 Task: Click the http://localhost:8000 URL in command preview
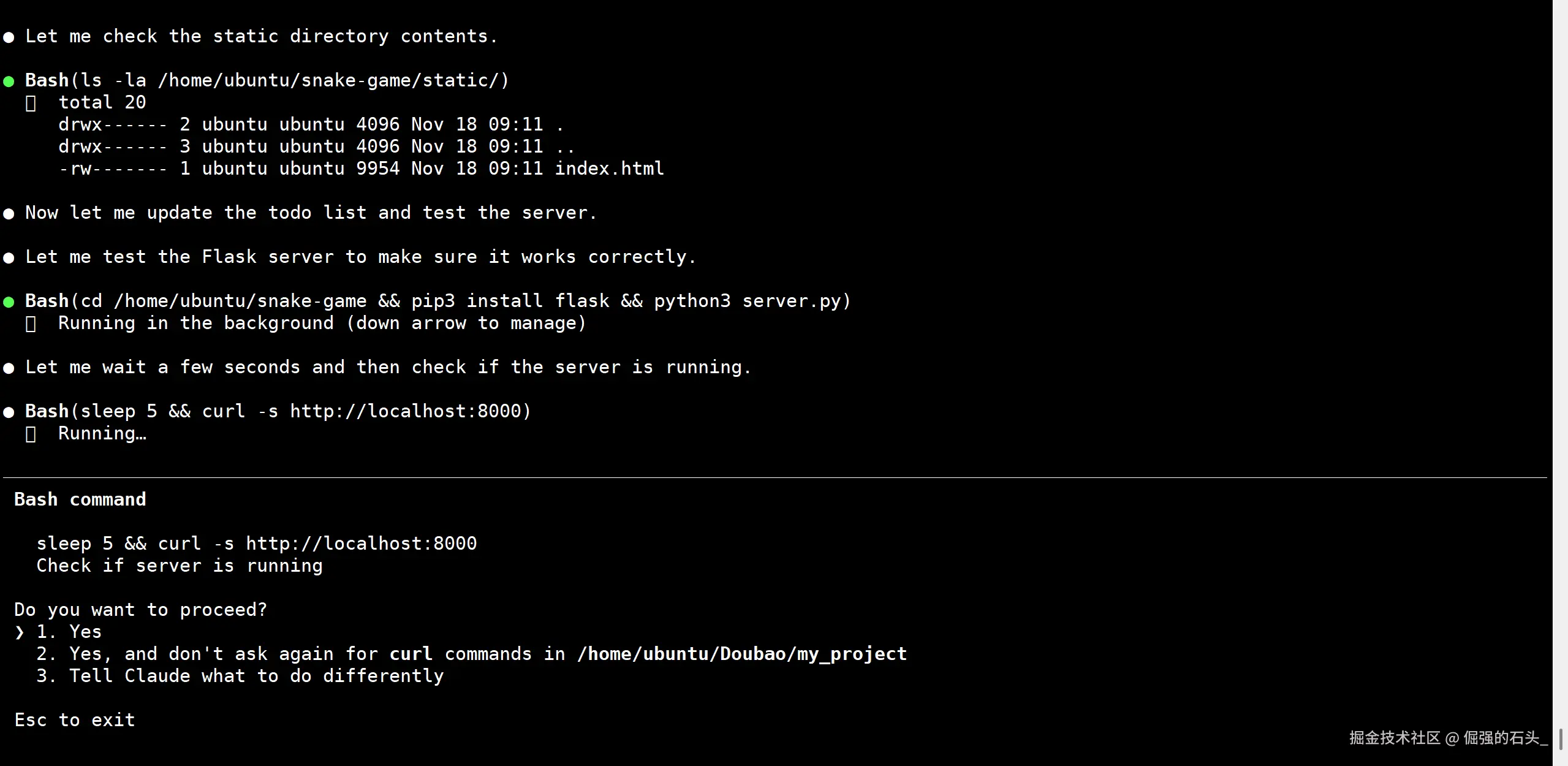click(361, 544)
